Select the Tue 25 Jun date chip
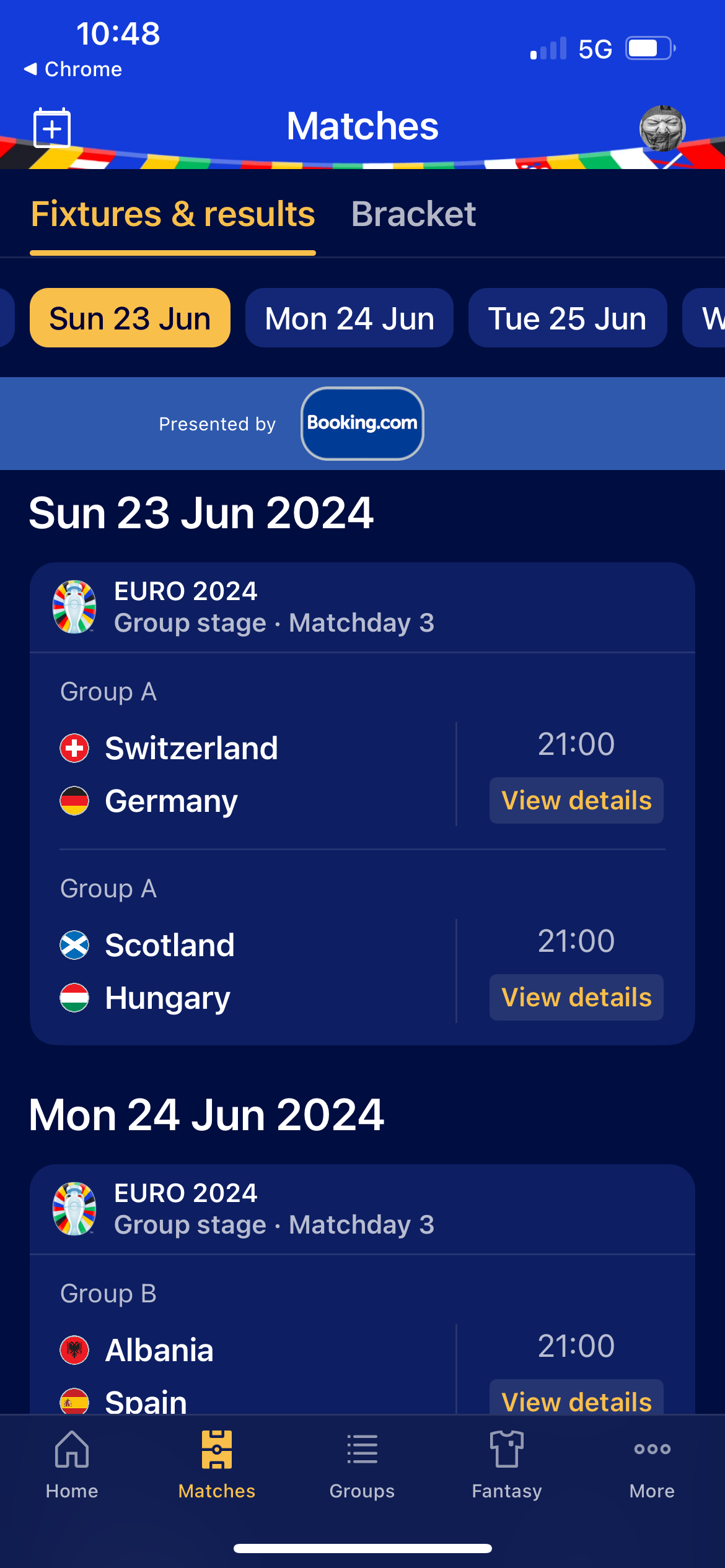Screen dimensions: 725x1568 (x=568, y=318)
